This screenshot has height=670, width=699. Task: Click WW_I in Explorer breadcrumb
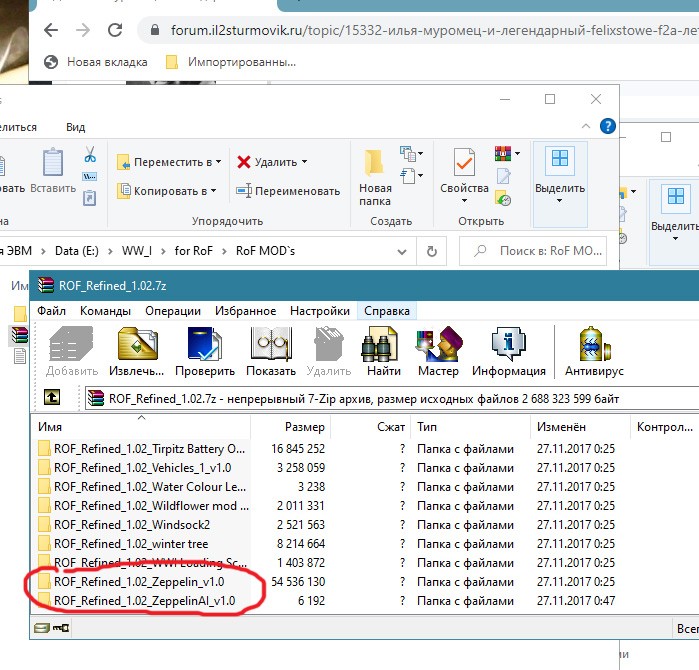(x=136, y=251)
